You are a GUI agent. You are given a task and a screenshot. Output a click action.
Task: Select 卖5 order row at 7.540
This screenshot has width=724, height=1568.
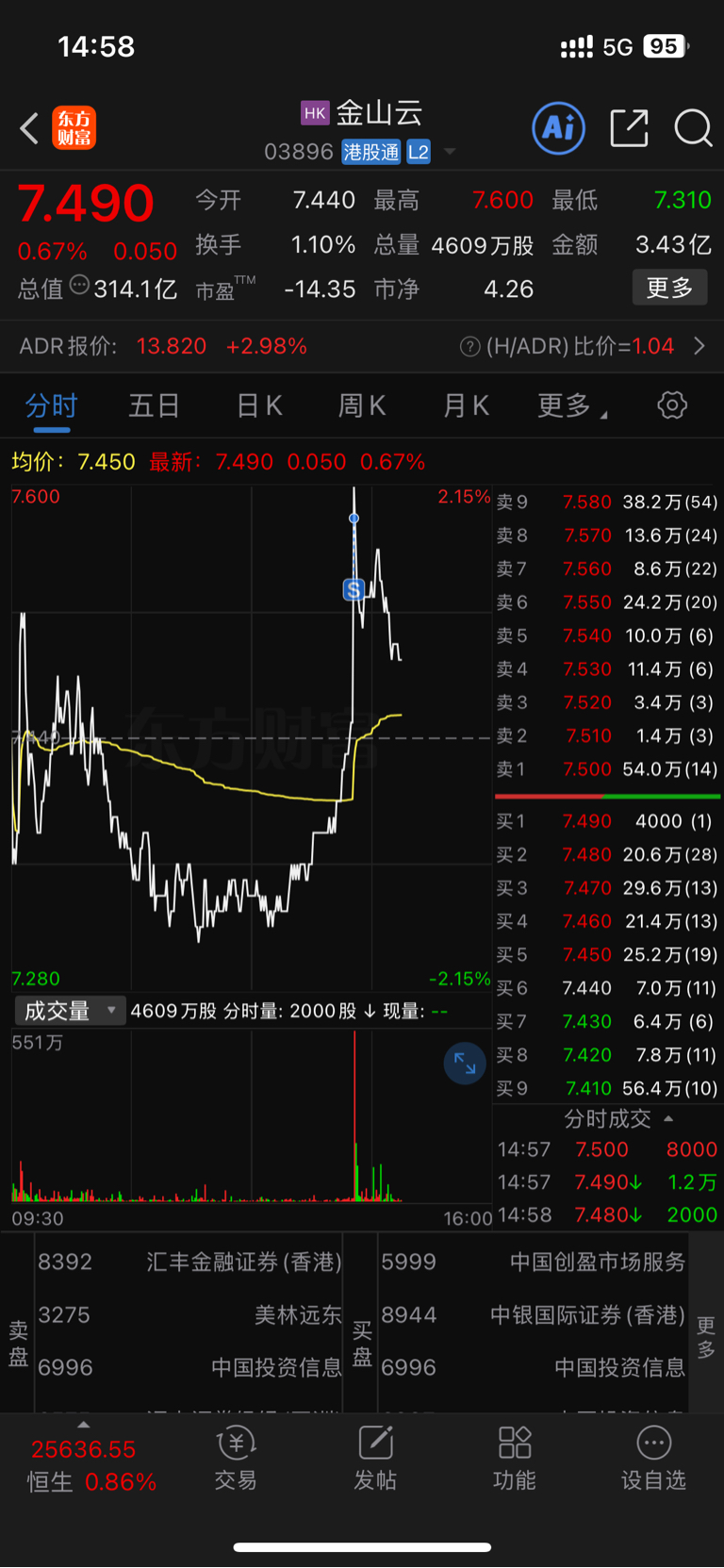[x=607, y=635]
